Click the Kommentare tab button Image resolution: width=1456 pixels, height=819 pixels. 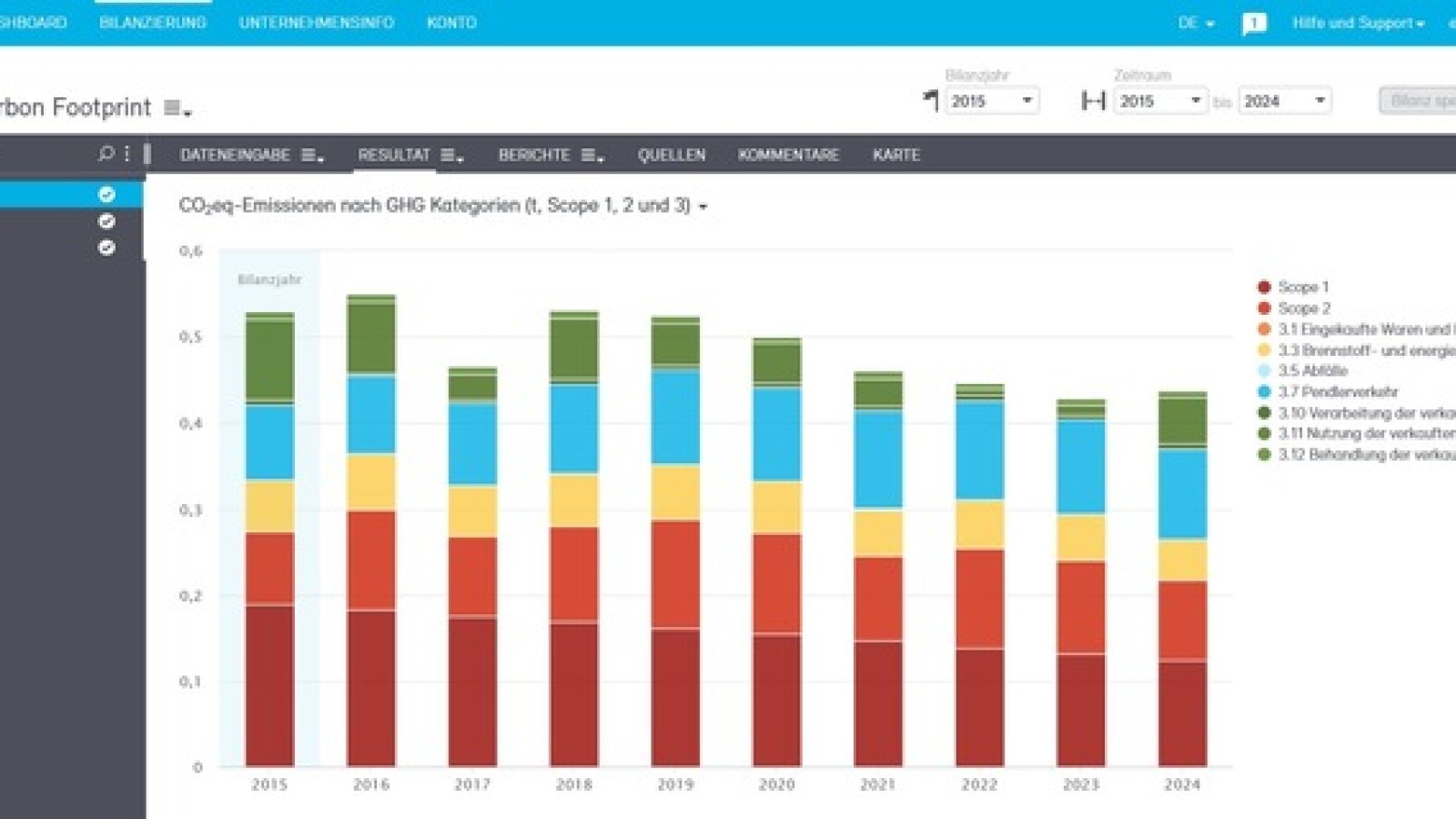788,155
